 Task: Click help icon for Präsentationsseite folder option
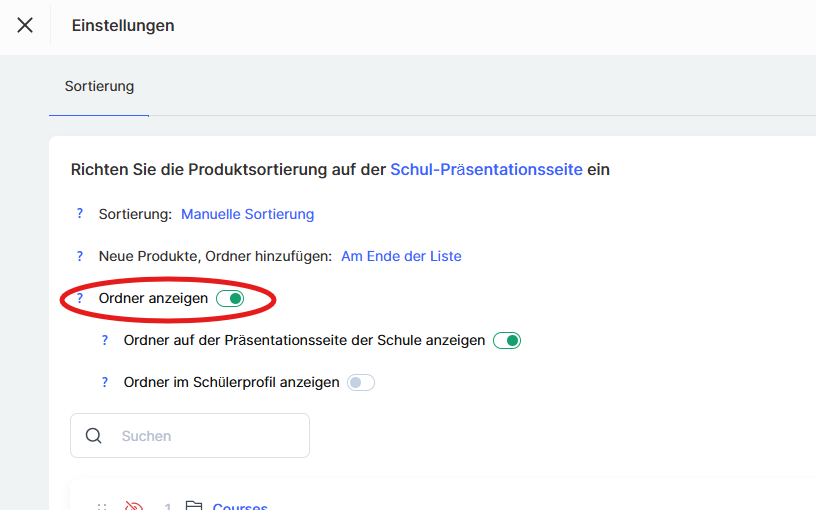105,340
